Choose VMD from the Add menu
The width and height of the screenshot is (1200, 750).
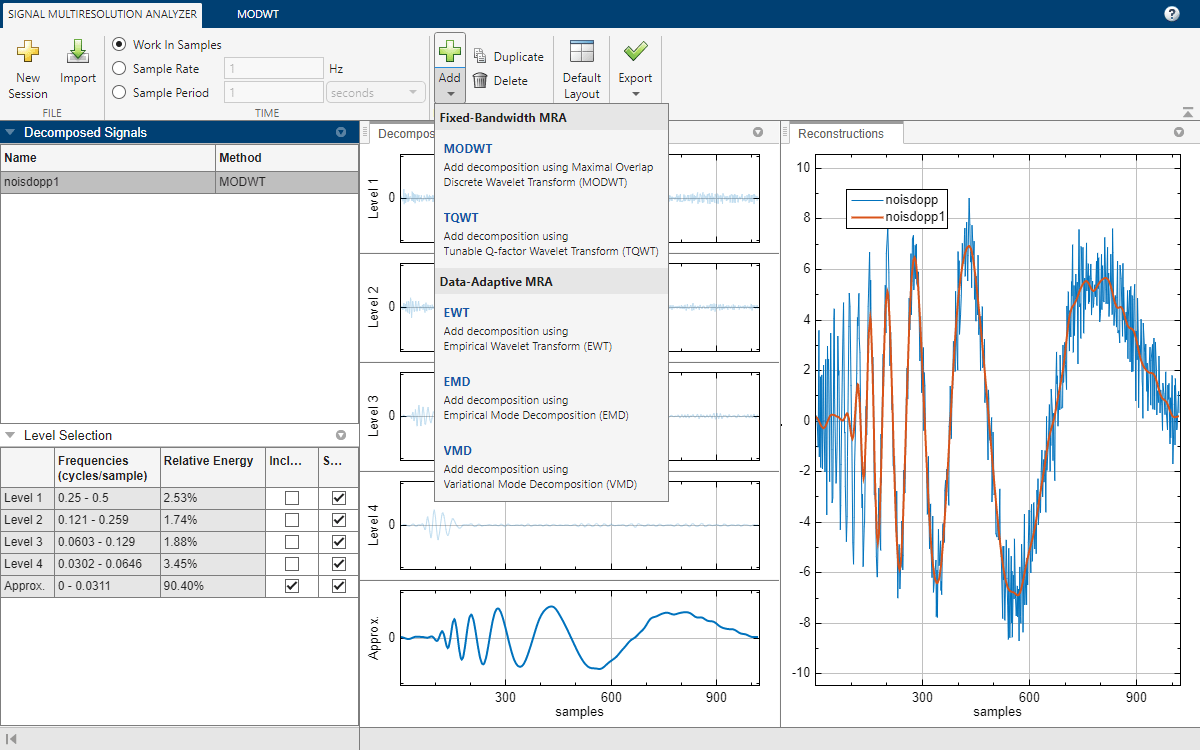(457, 451)
